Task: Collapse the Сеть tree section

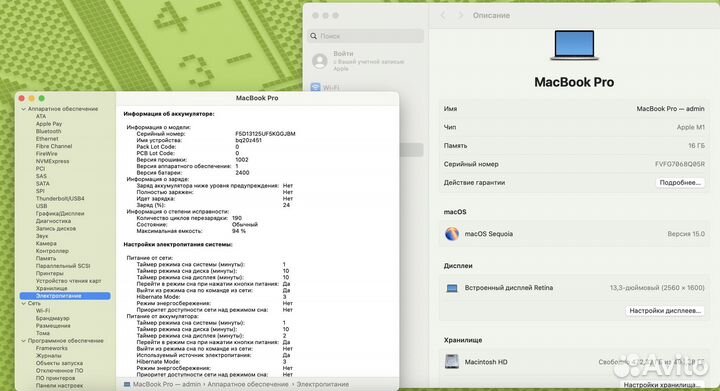Action: click(x=23, y=303)
